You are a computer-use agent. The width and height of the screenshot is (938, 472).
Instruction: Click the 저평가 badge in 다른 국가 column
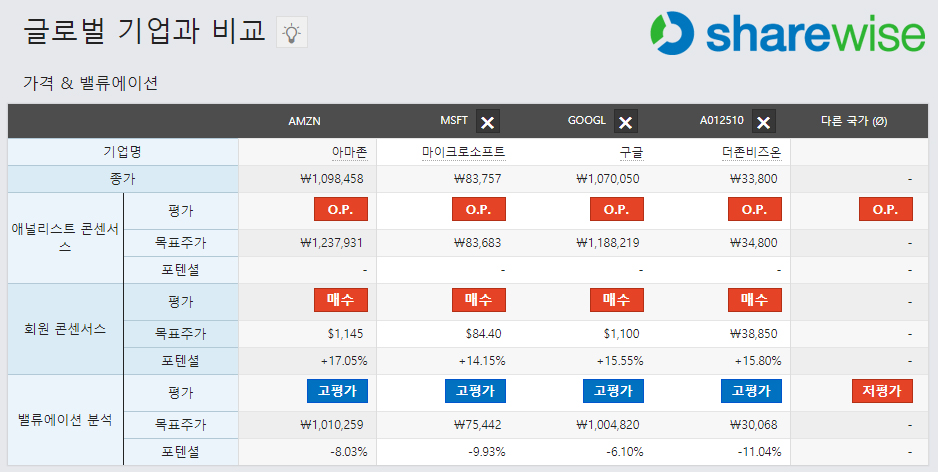pos(882,391)
